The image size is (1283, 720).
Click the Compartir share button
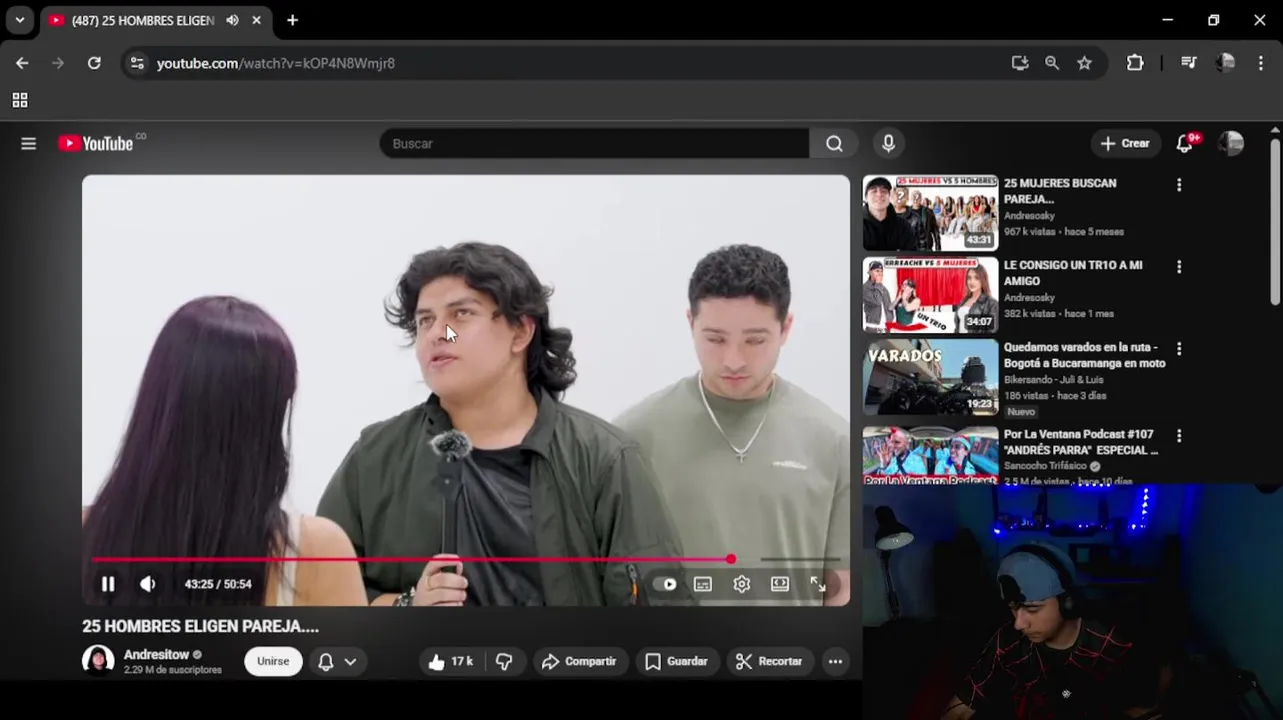579,661
